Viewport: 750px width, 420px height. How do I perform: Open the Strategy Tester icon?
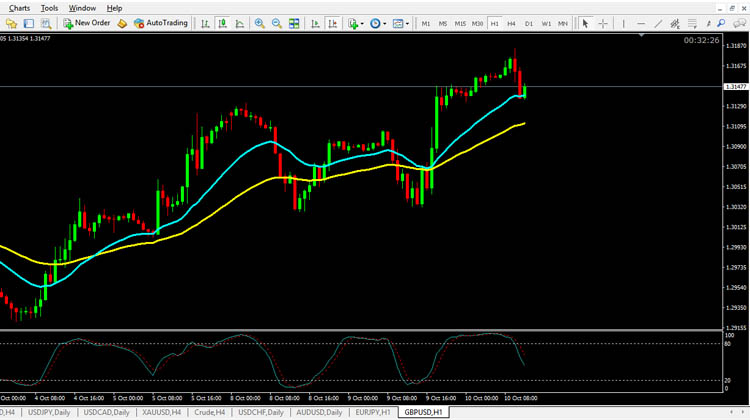46,23
